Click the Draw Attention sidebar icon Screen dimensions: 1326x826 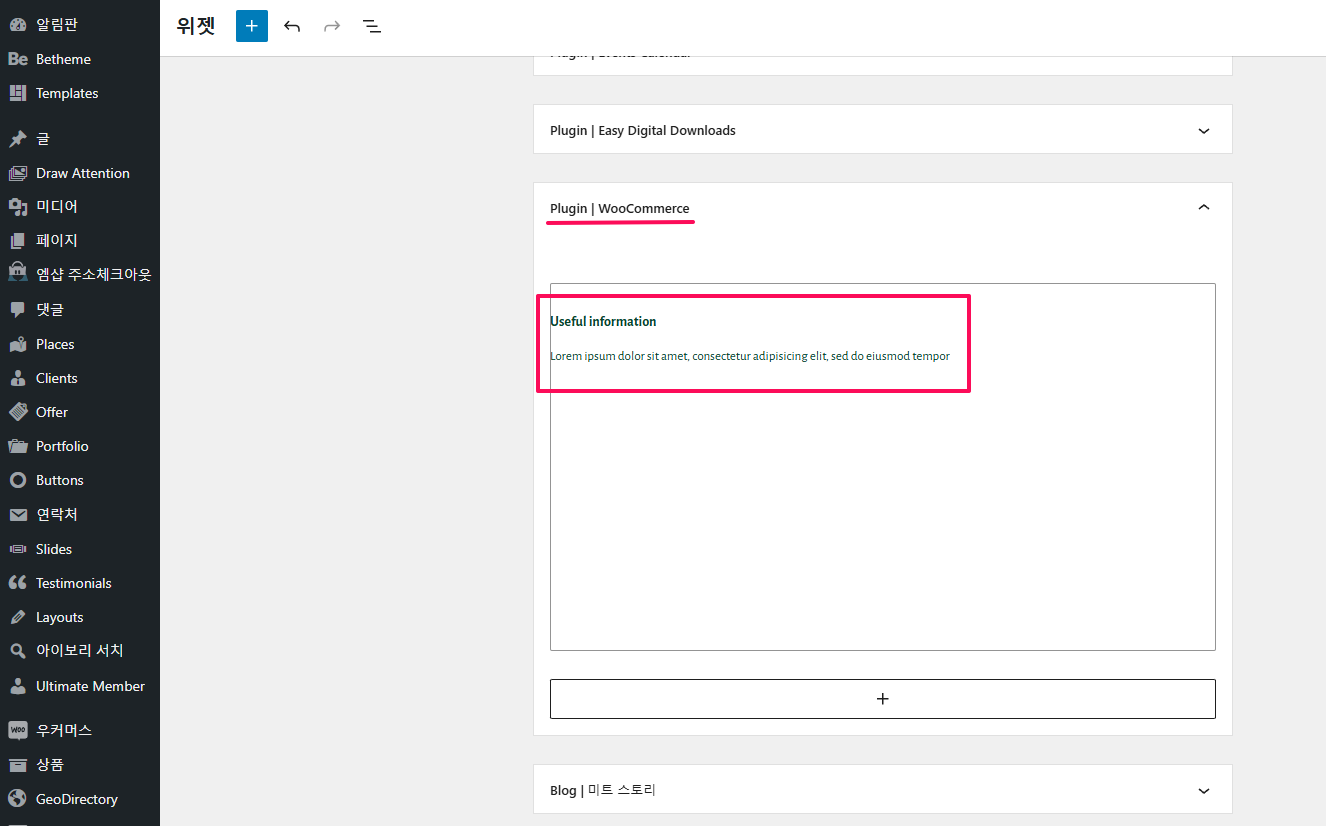coord(17,173)
